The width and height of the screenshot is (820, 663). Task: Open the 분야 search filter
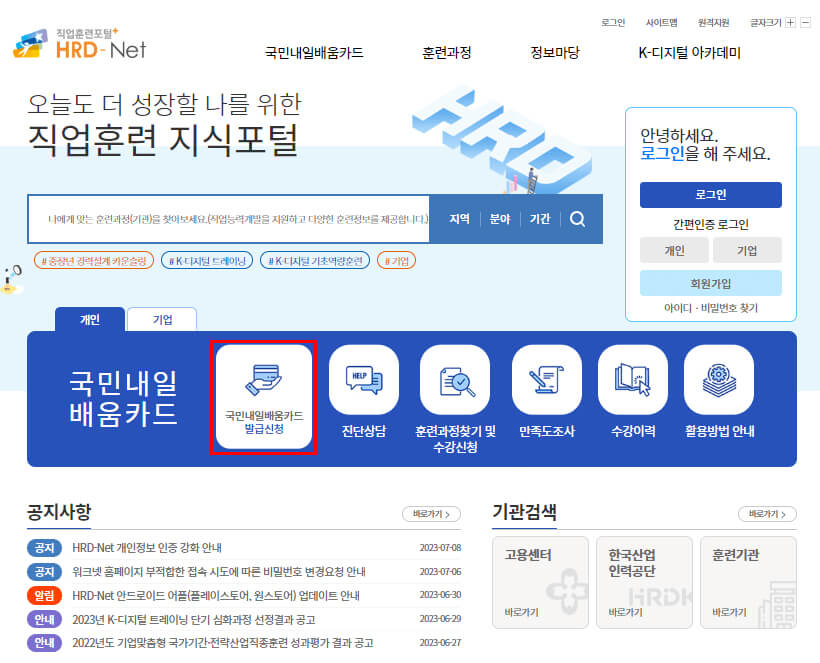(499, 219)
